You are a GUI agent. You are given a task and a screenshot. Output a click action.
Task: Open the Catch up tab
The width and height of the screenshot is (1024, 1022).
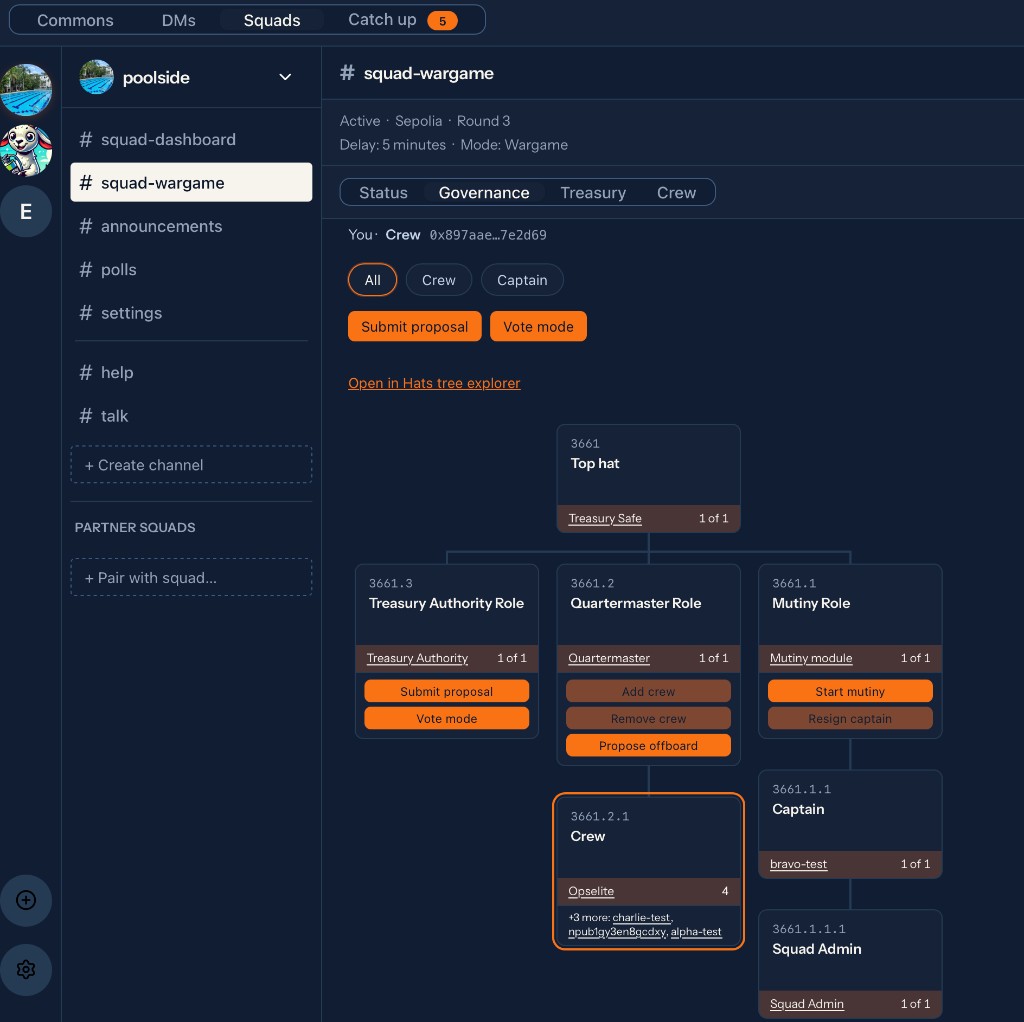[x=402, y=20]
